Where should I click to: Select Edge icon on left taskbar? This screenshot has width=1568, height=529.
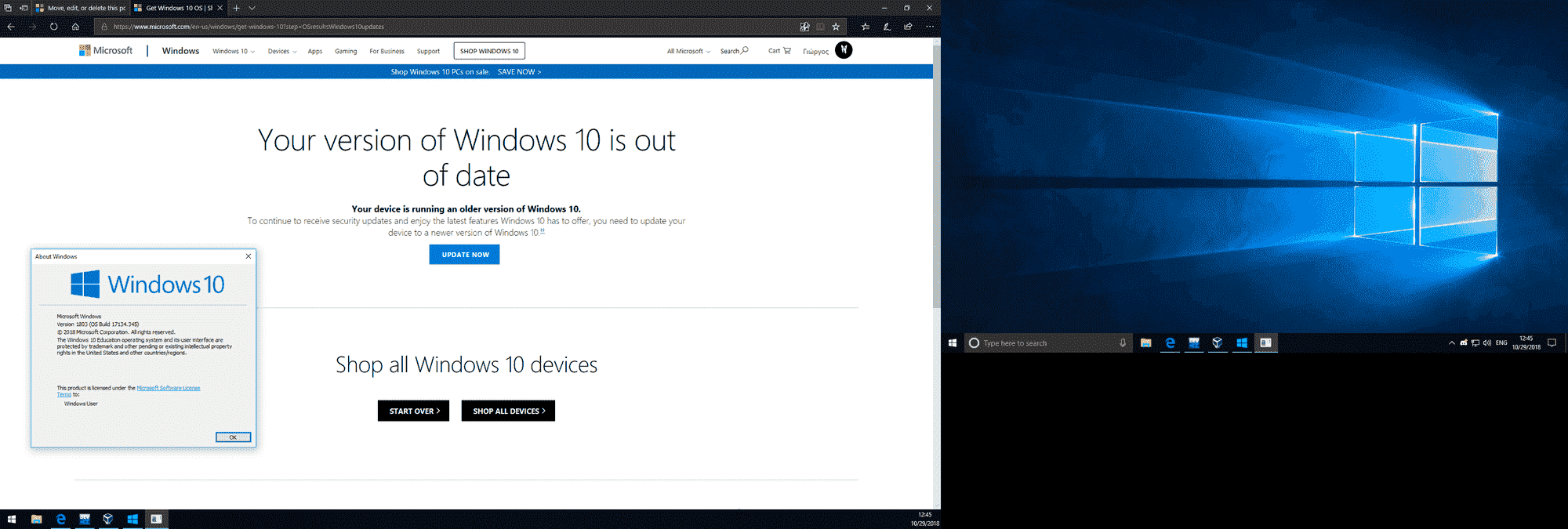(60, 519)
